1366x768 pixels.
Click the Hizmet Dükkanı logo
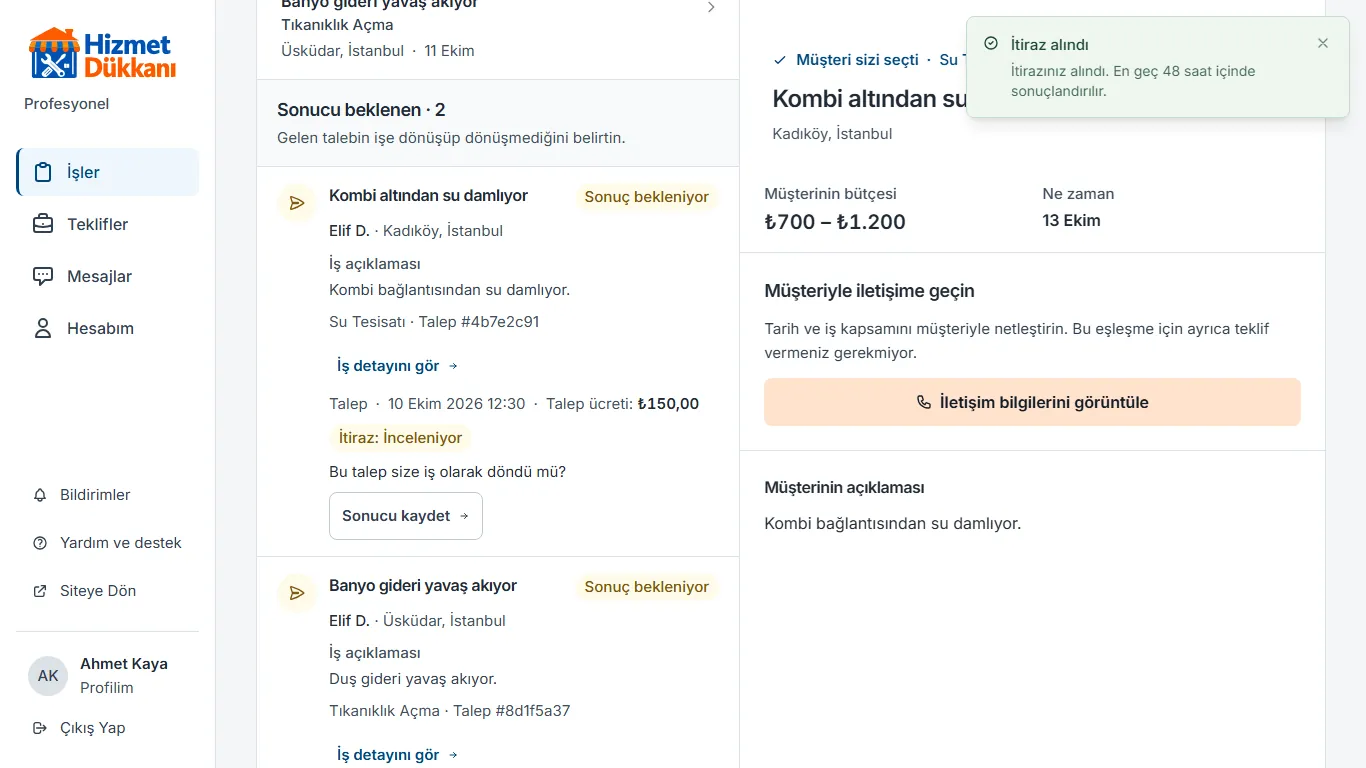pos(103,54)
